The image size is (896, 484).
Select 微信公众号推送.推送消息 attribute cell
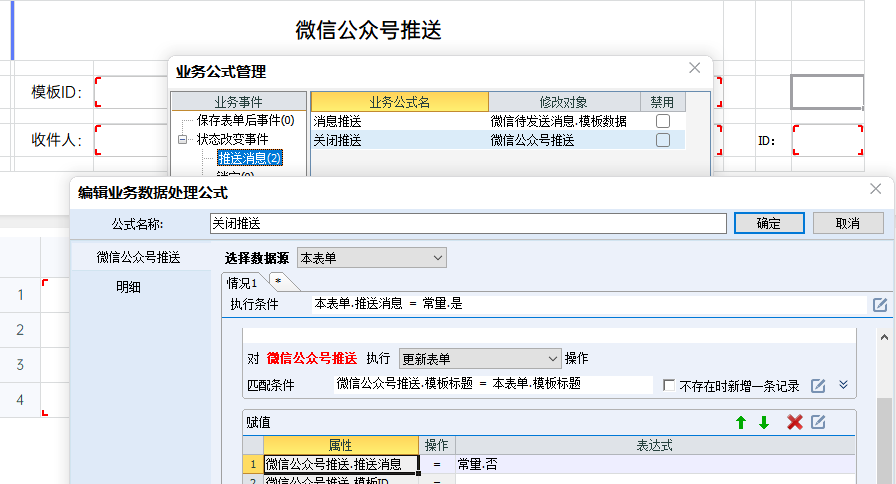(x=341, y=464)
